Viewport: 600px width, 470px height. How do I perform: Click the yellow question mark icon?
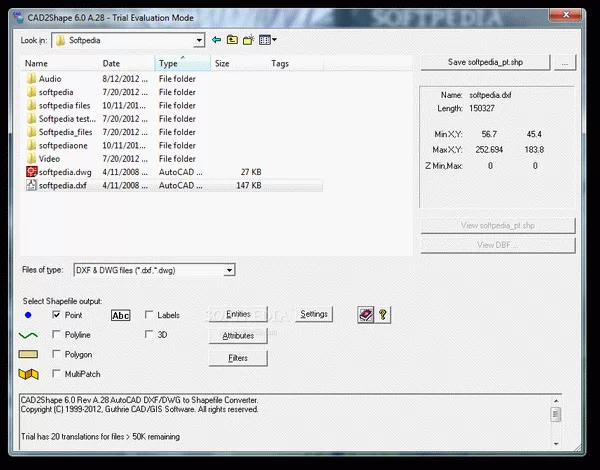pyautogui.click(x=383, y=314)
